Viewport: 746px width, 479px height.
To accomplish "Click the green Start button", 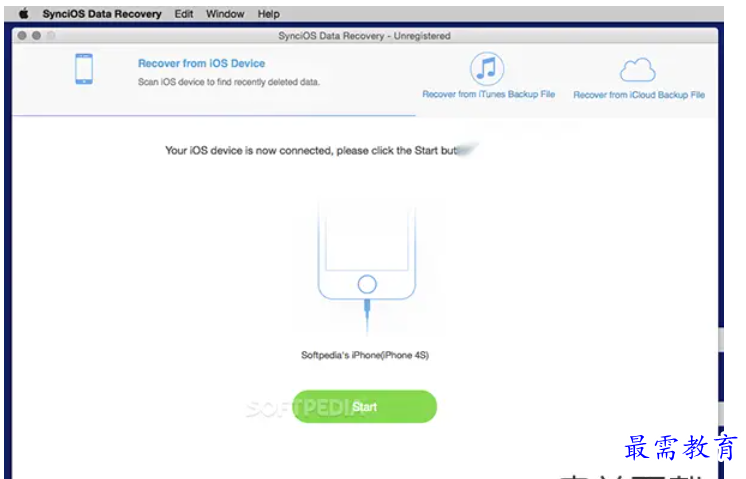I will click(364, 407).
